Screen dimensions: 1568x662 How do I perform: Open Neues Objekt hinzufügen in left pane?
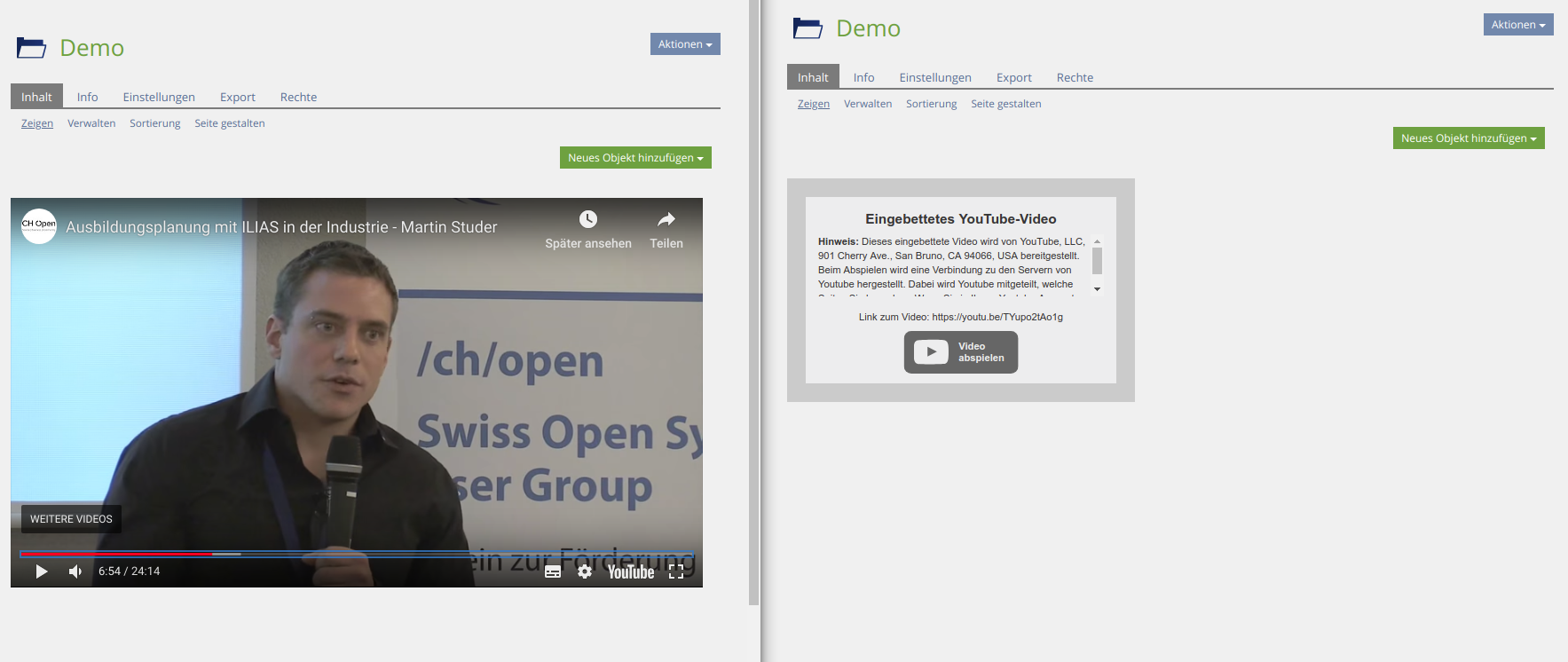[635, 158]
